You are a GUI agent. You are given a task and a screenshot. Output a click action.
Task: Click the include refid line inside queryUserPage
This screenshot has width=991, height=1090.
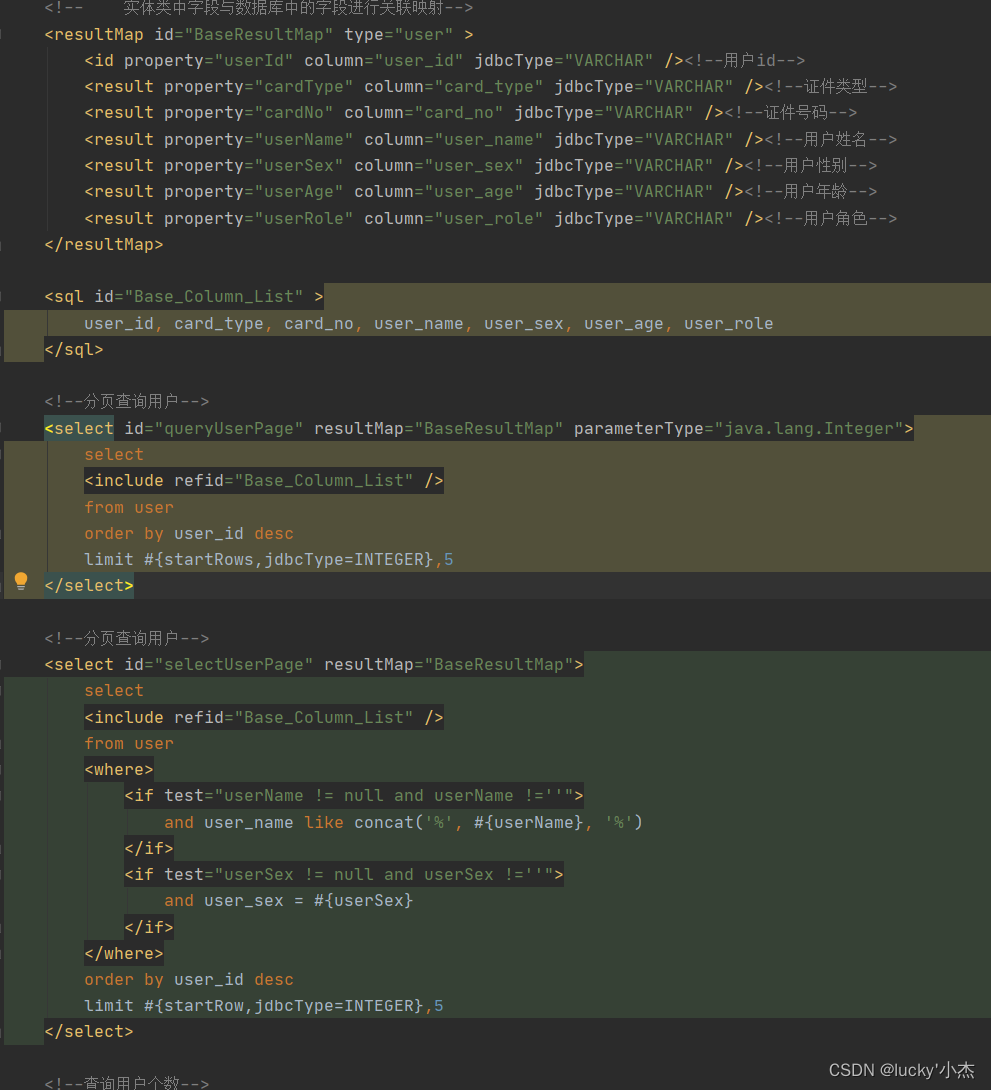pos(263,481)
